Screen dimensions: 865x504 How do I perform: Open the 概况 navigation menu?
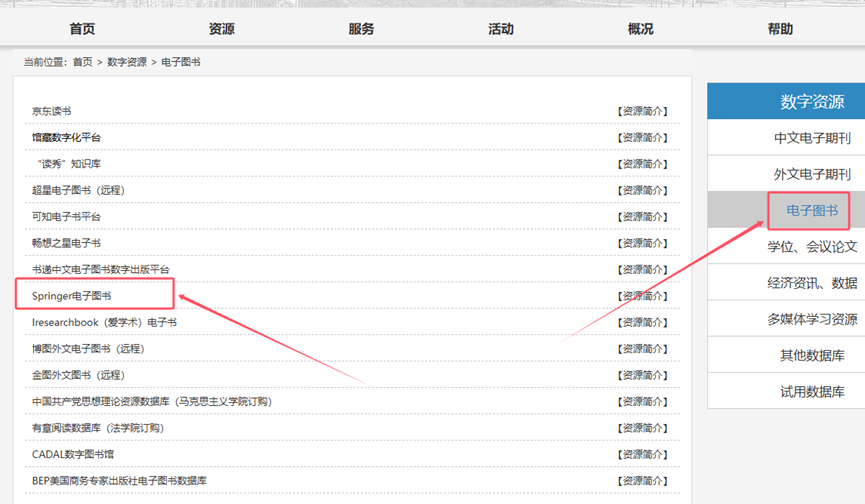coord(640,29)
